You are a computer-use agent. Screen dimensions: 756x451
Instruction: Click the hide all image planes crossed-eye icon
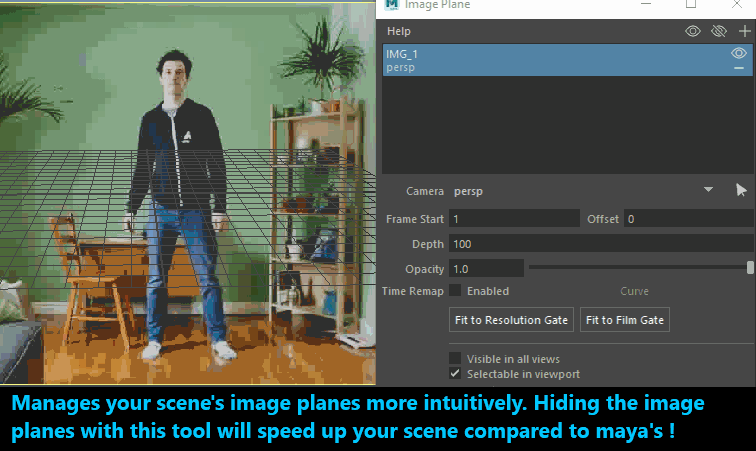coord(718,32)
